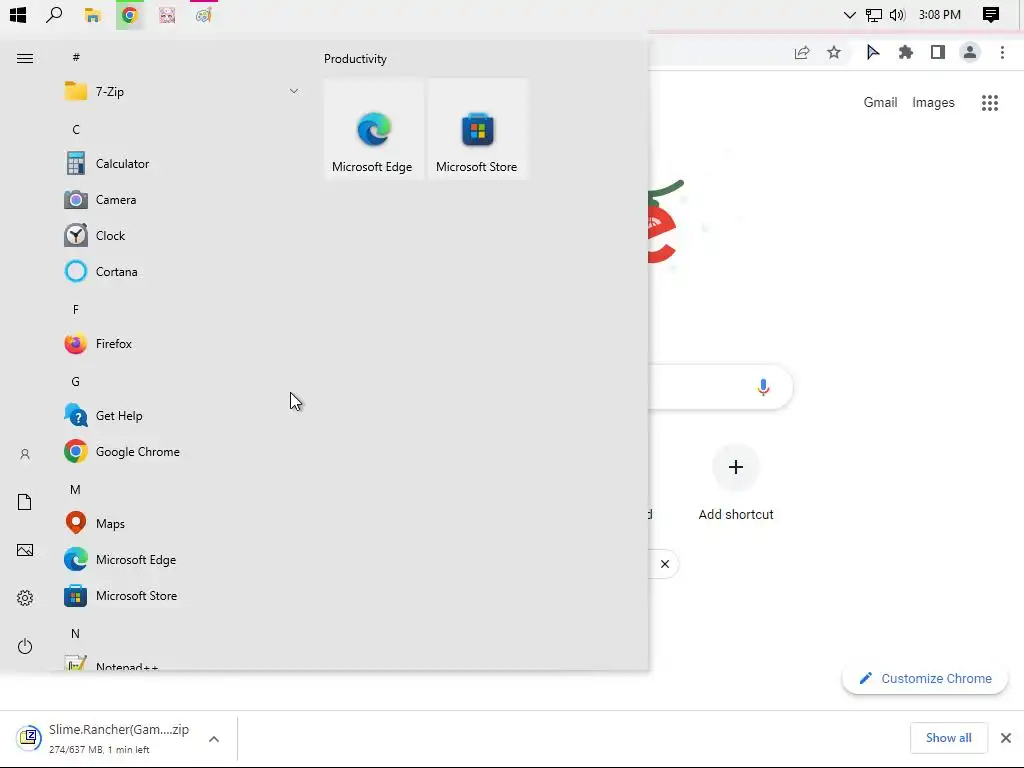Launch Calculator from the app list

pos(182,164)
